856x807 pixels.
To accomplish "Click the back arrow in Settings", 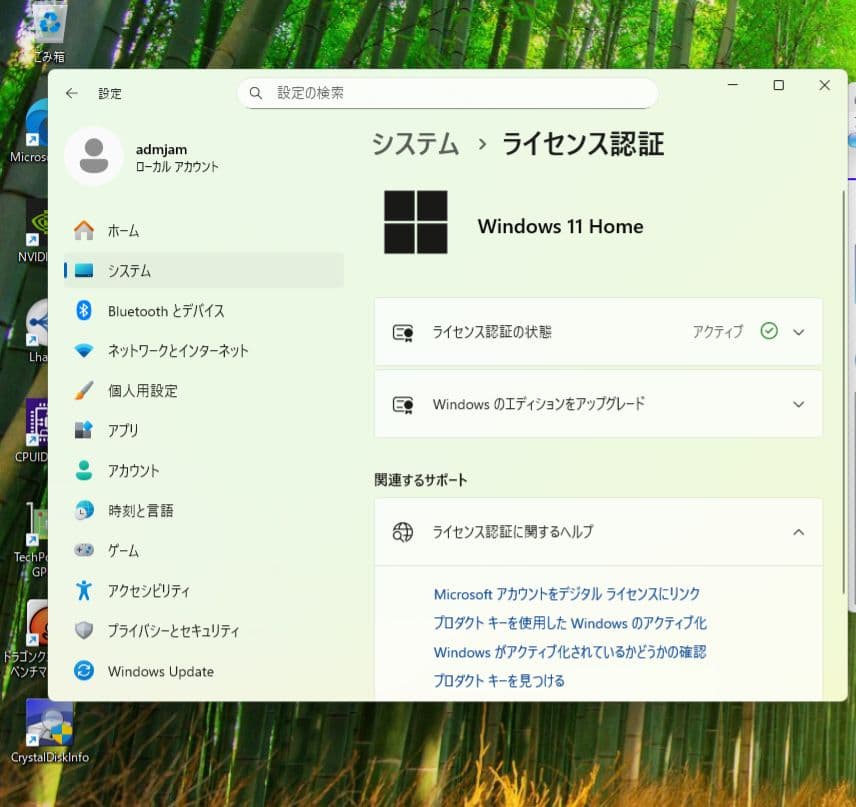I will [x=71, y=93].
